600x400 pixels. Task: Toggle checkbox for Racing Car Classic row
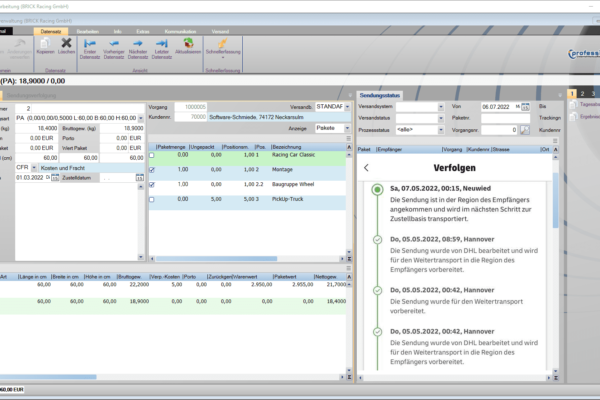152,156
